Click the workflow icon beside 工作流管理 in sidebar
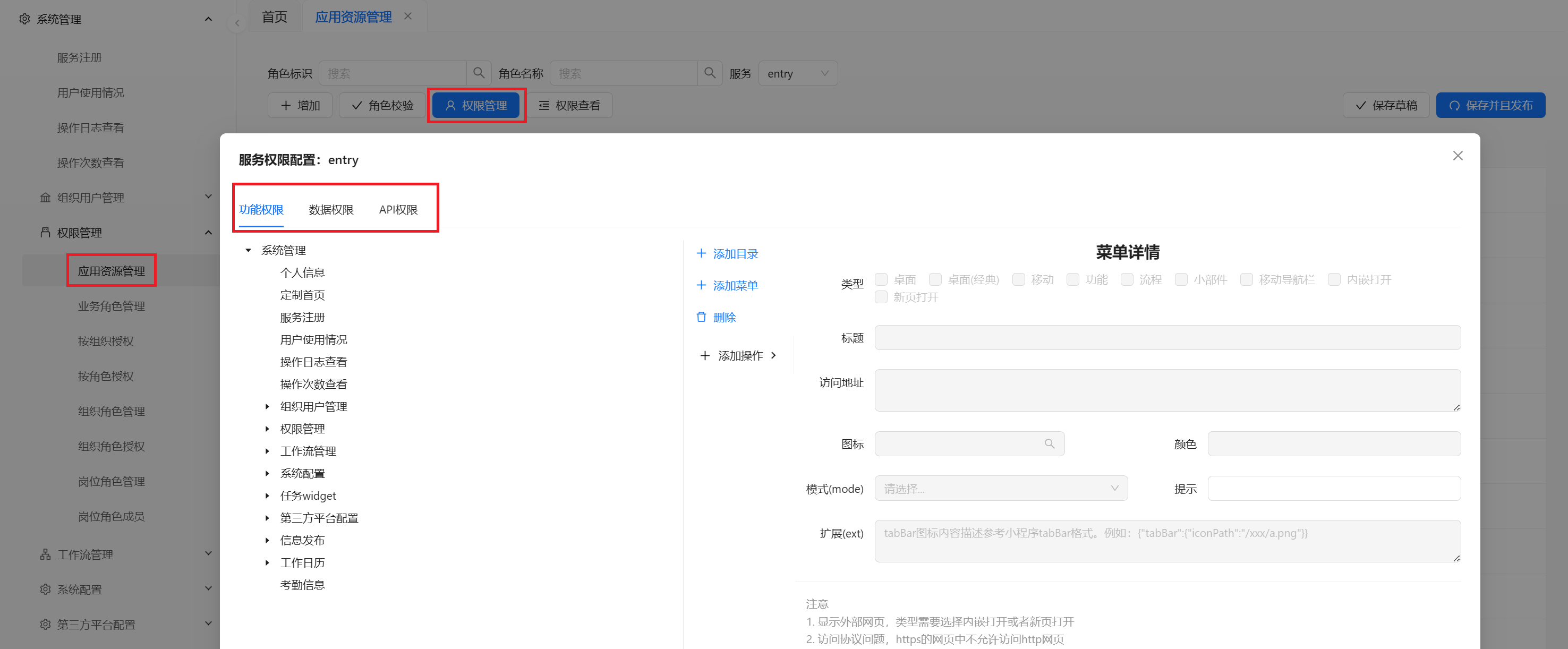Viewport: 1568px width, 649px height. (45, 554)
